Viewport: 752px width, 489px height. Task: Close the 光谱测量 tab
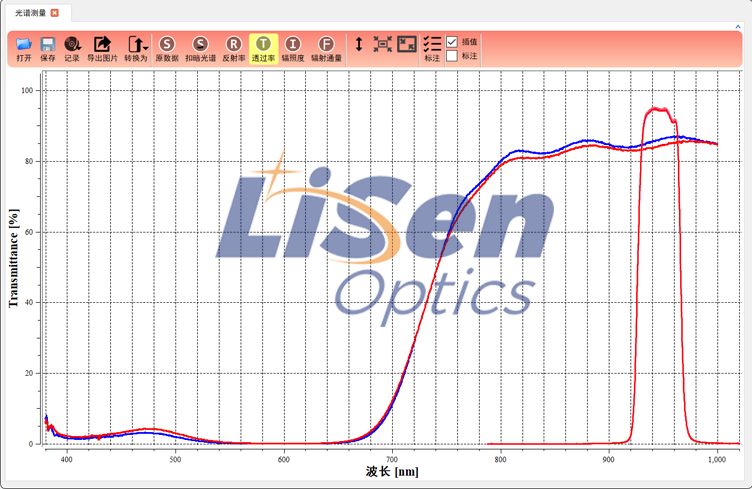(x=55, y=13)
